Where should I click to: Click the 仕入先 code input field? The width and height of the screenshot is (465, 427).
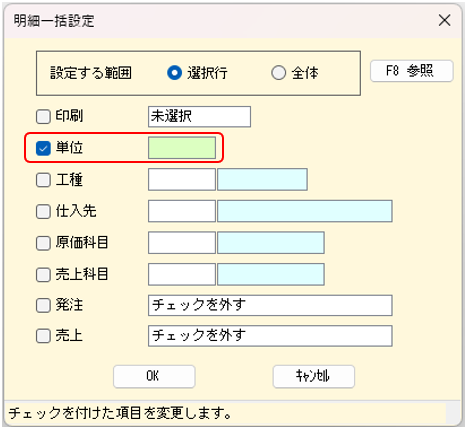click(x=182, y=211)
